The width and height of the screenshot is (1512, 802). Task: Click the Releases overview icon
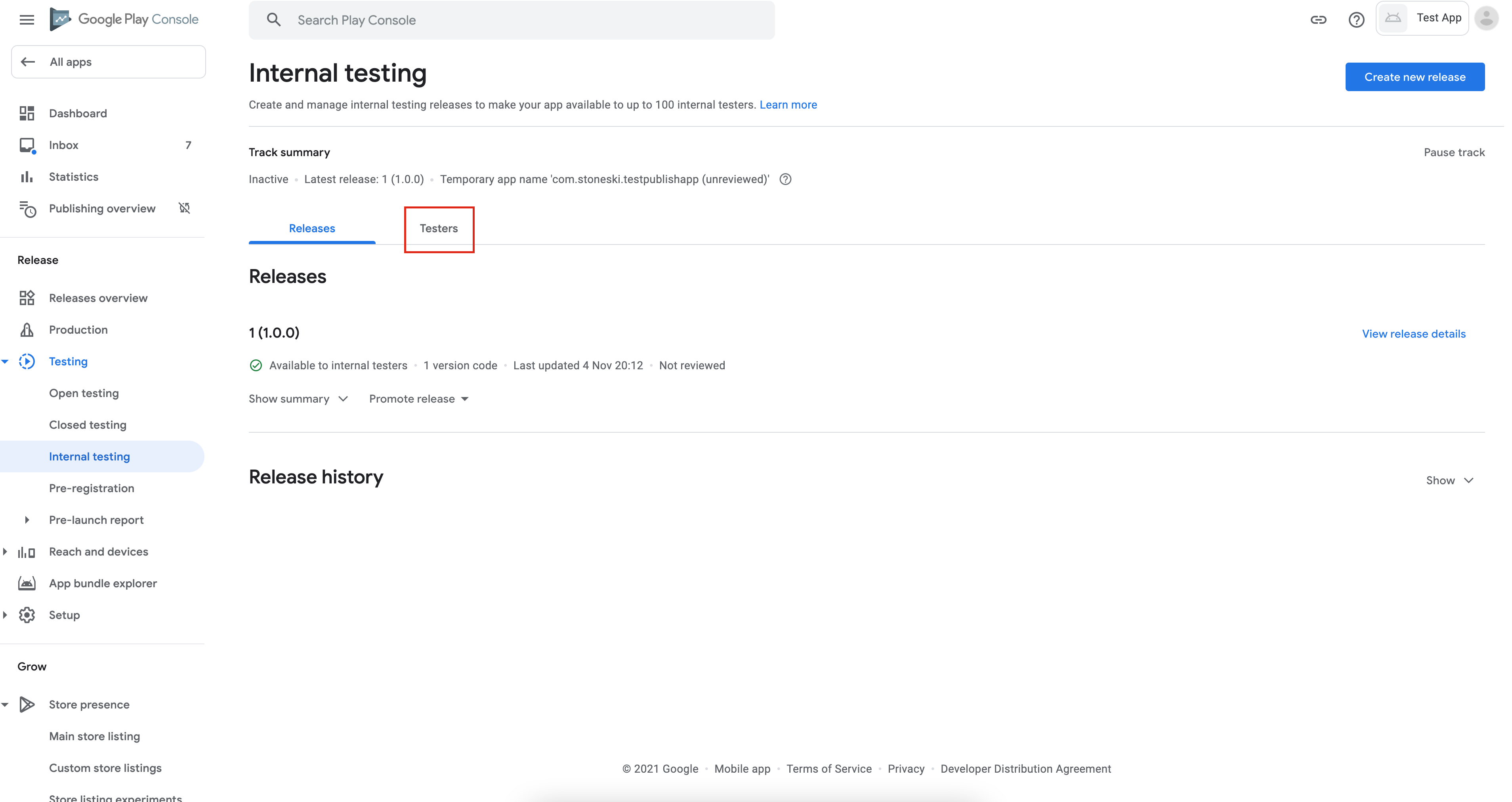[x=27, y=298]
